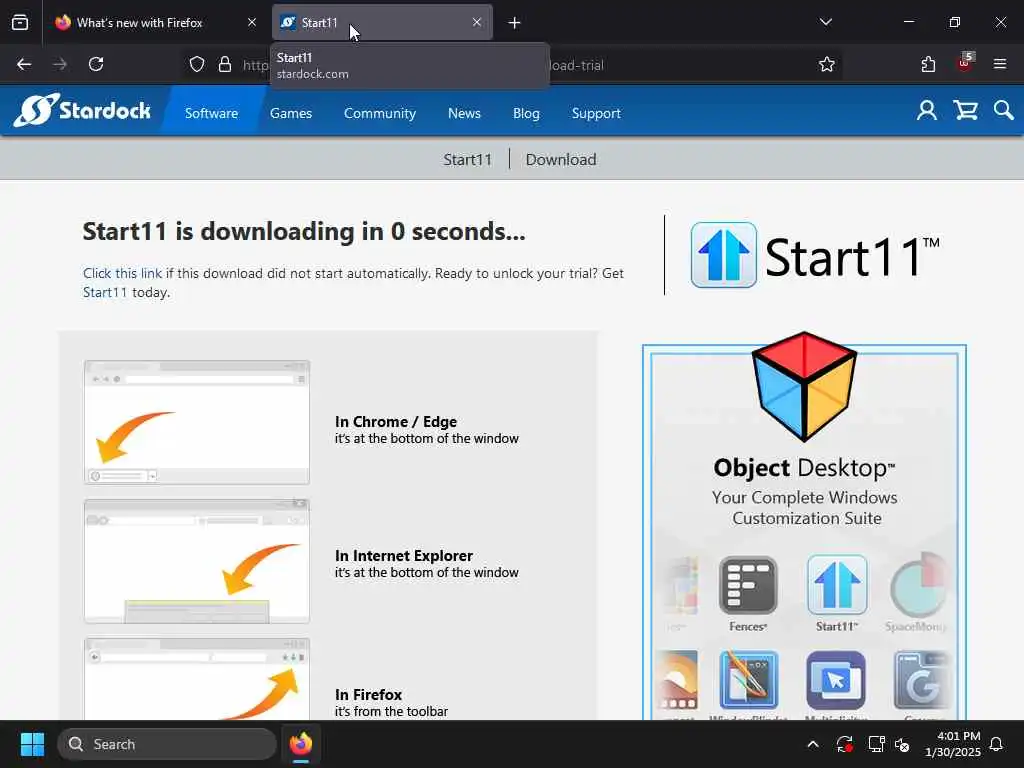
Task: Click the muted volume tray icon
Action: [x=903, y=744]
